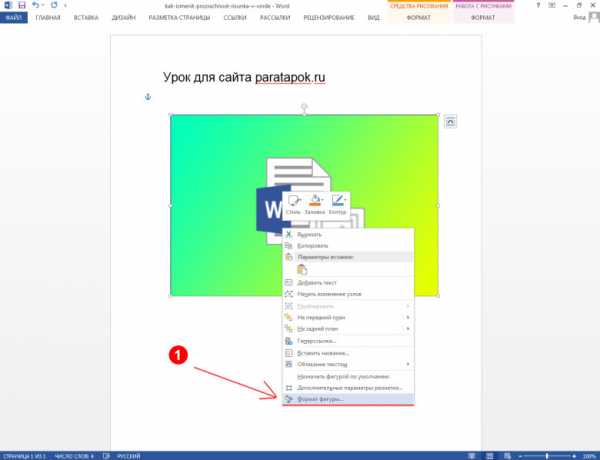Open the Стиль shape style gallery in the mini toolbar

click(293, 204)
